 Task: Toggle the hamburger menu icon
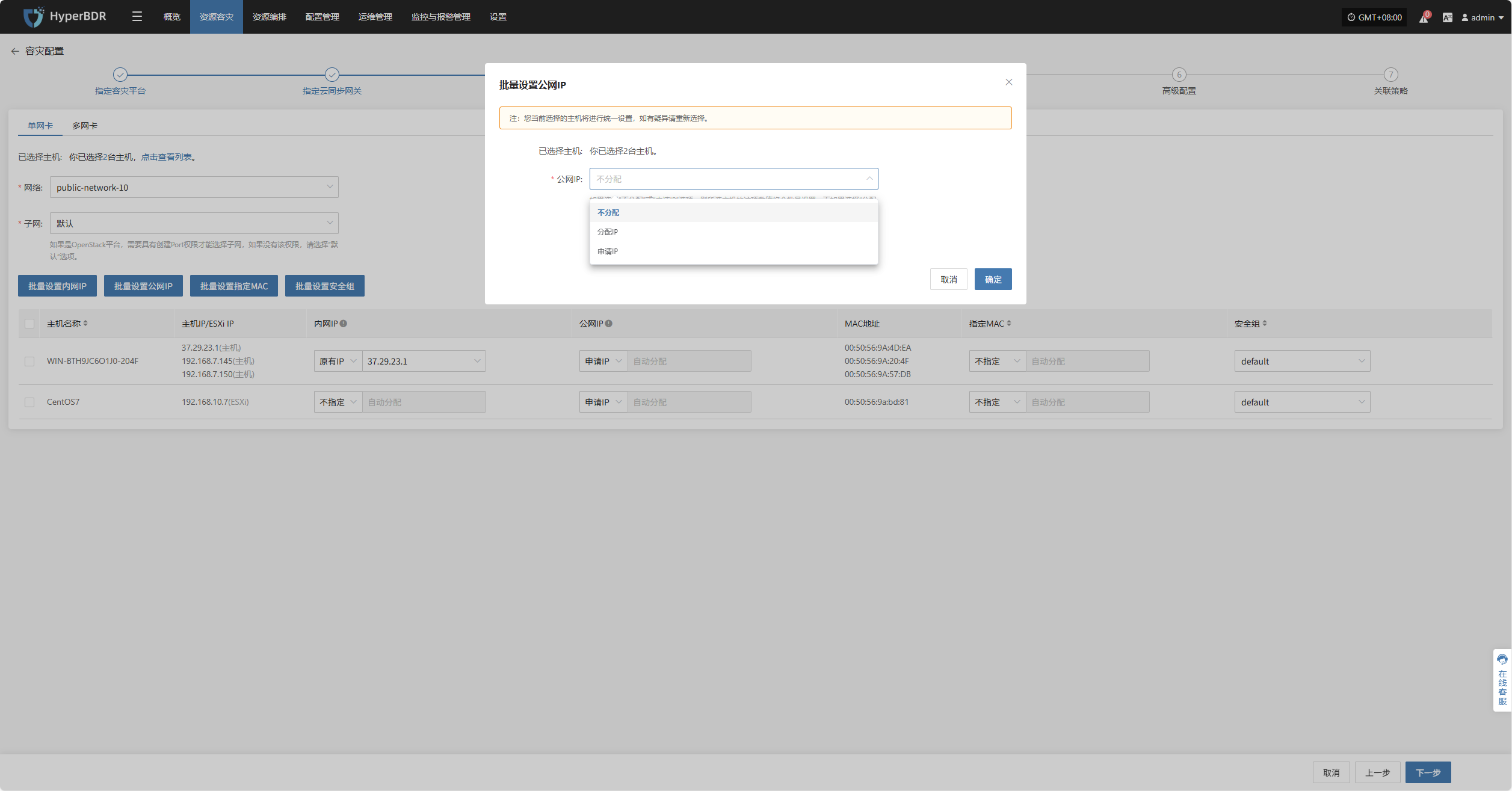pyautogui.click(x=137, y=17)
